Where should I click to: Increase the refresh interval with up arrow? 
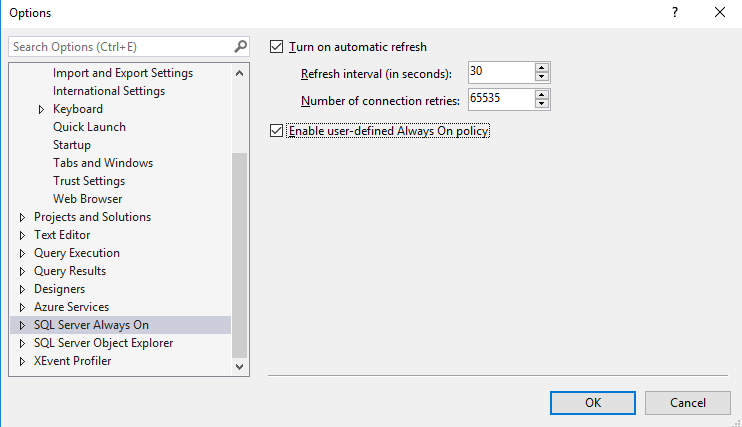click(x=541, y=68)
